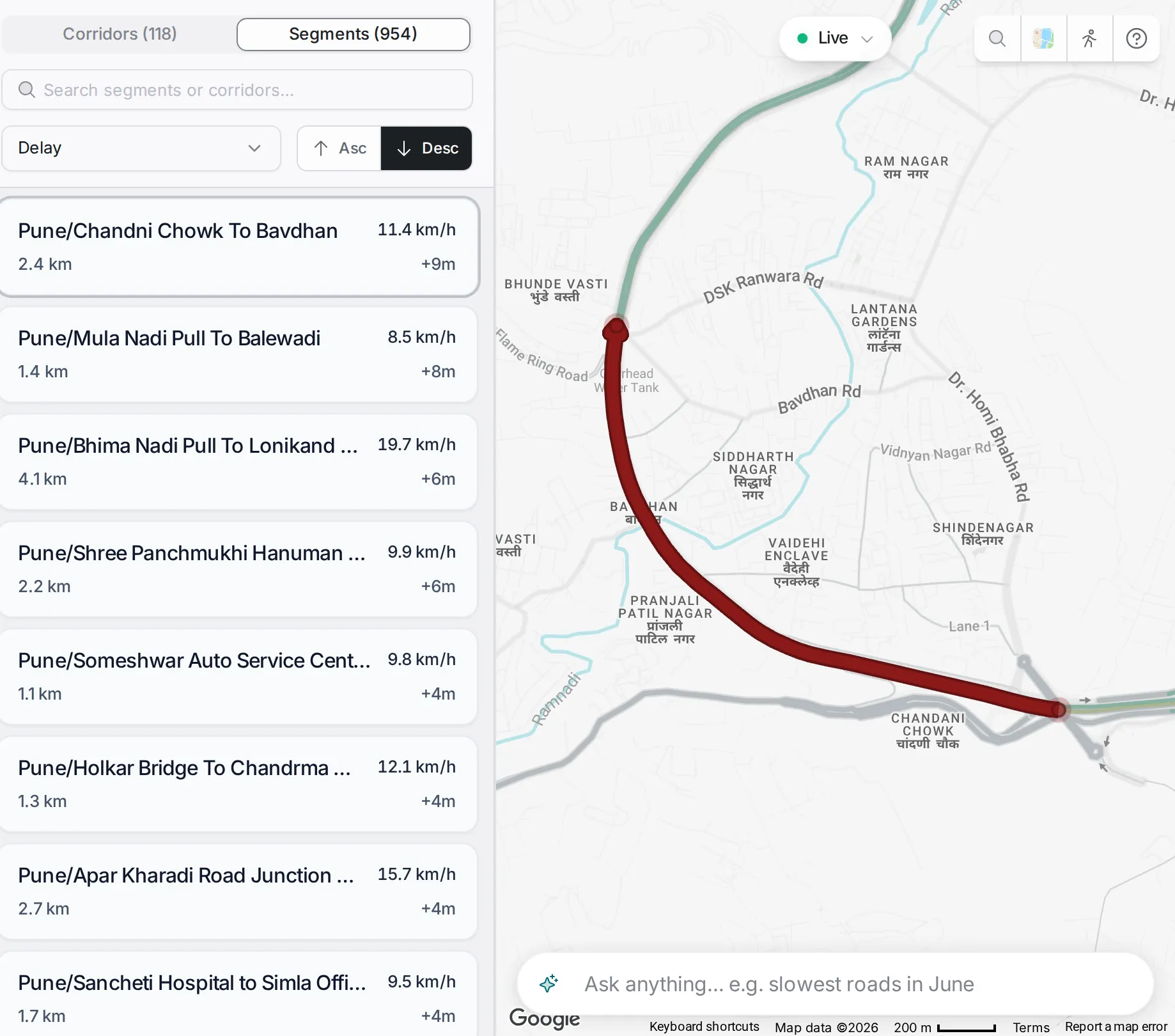Select Pune/Chandni Chowk To Bavdhan segment
This screenshot has height=1036, width=1175.
(x=238, y=247)
